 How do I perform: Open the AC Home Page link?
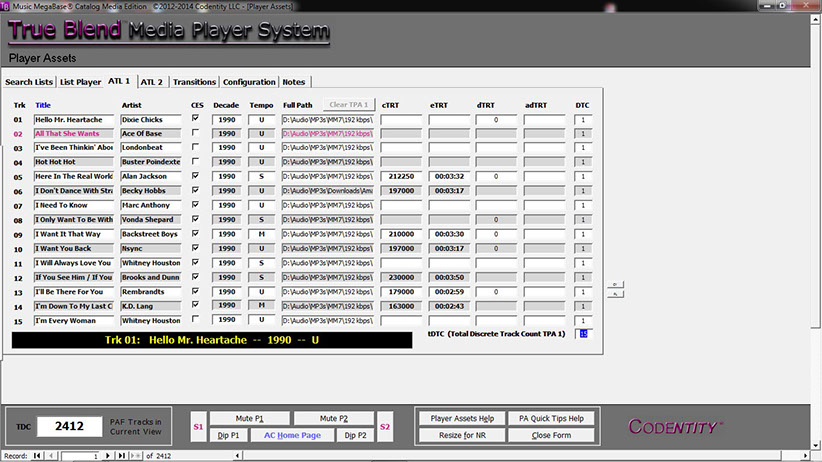(x=291, y=436)
